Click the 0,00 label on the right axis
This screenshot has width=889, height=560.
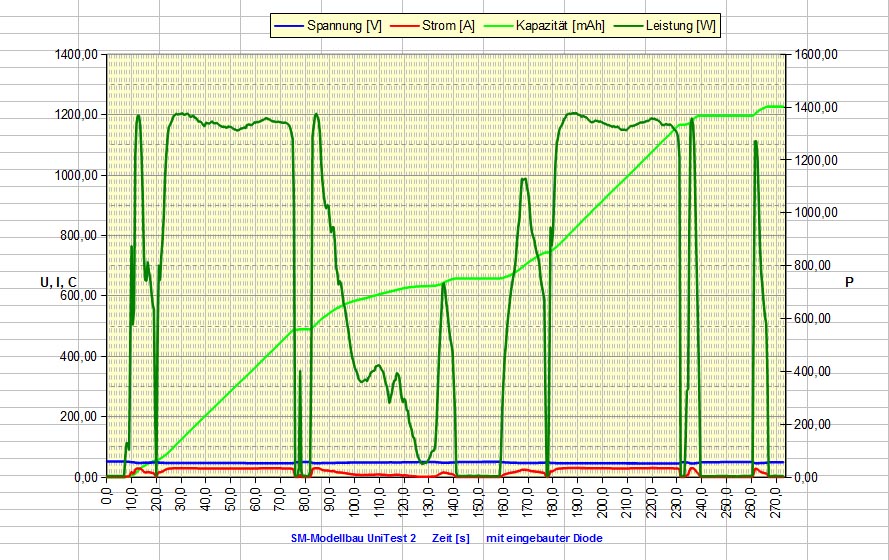810,477
